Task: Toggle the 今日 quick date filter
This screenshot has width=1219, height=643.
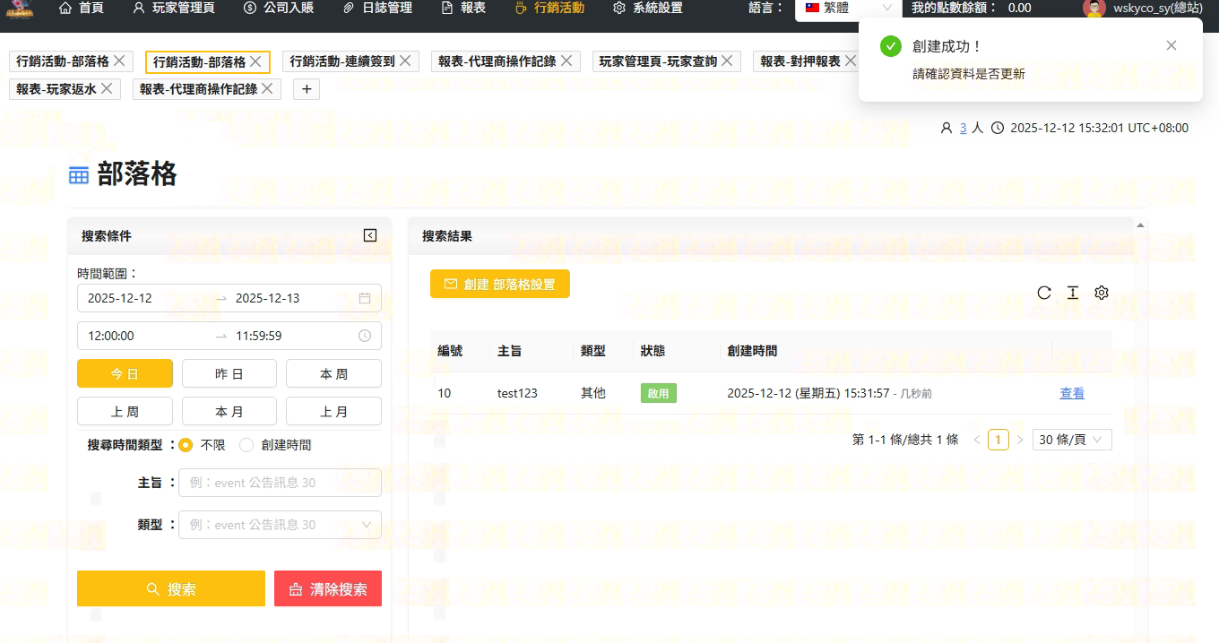Action: point(125,373)
